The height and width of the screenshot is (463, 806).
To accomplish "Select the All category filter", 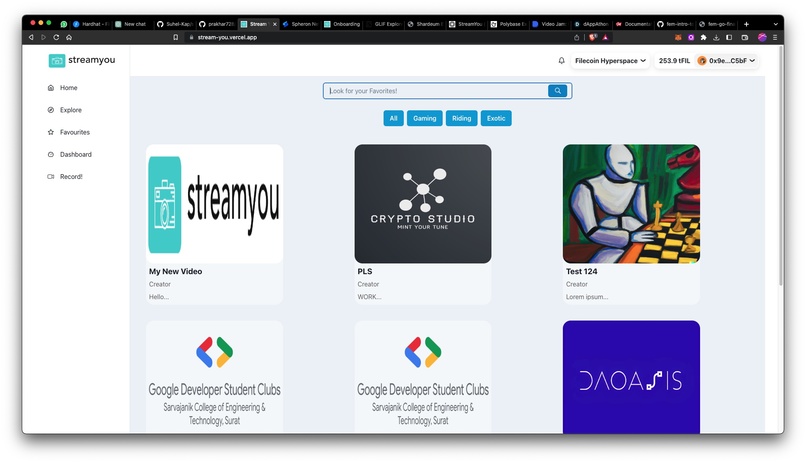I will coord(393,118).
